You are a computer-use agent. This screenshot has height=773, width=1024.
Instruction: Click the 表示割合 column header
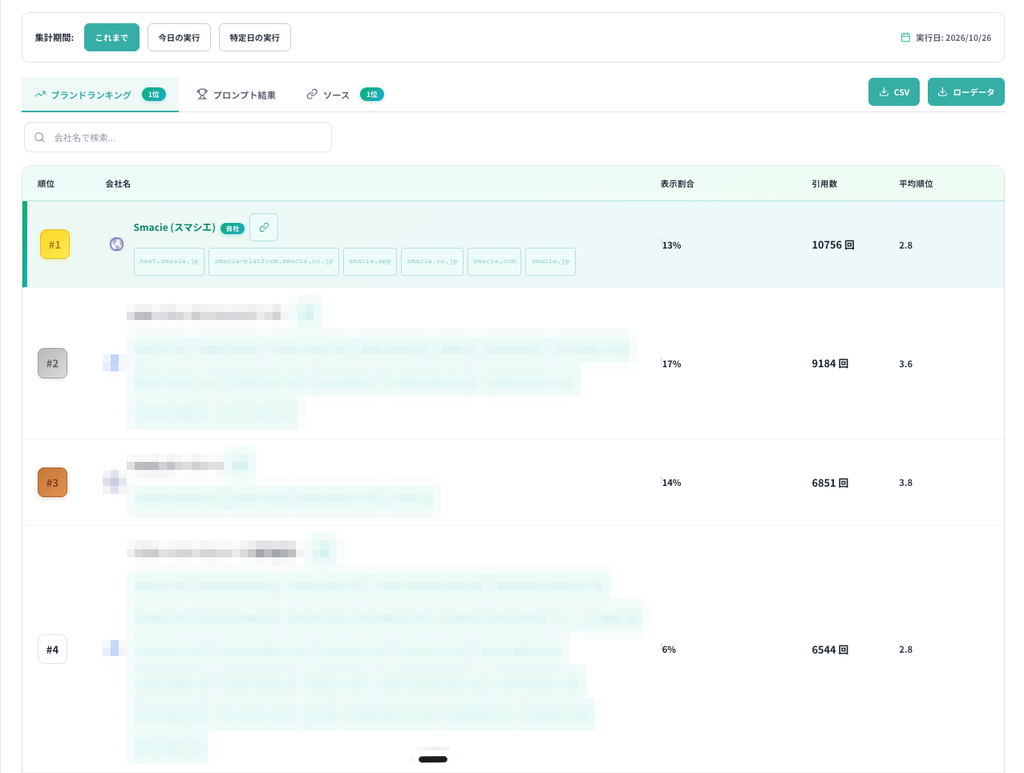(677, 183)
